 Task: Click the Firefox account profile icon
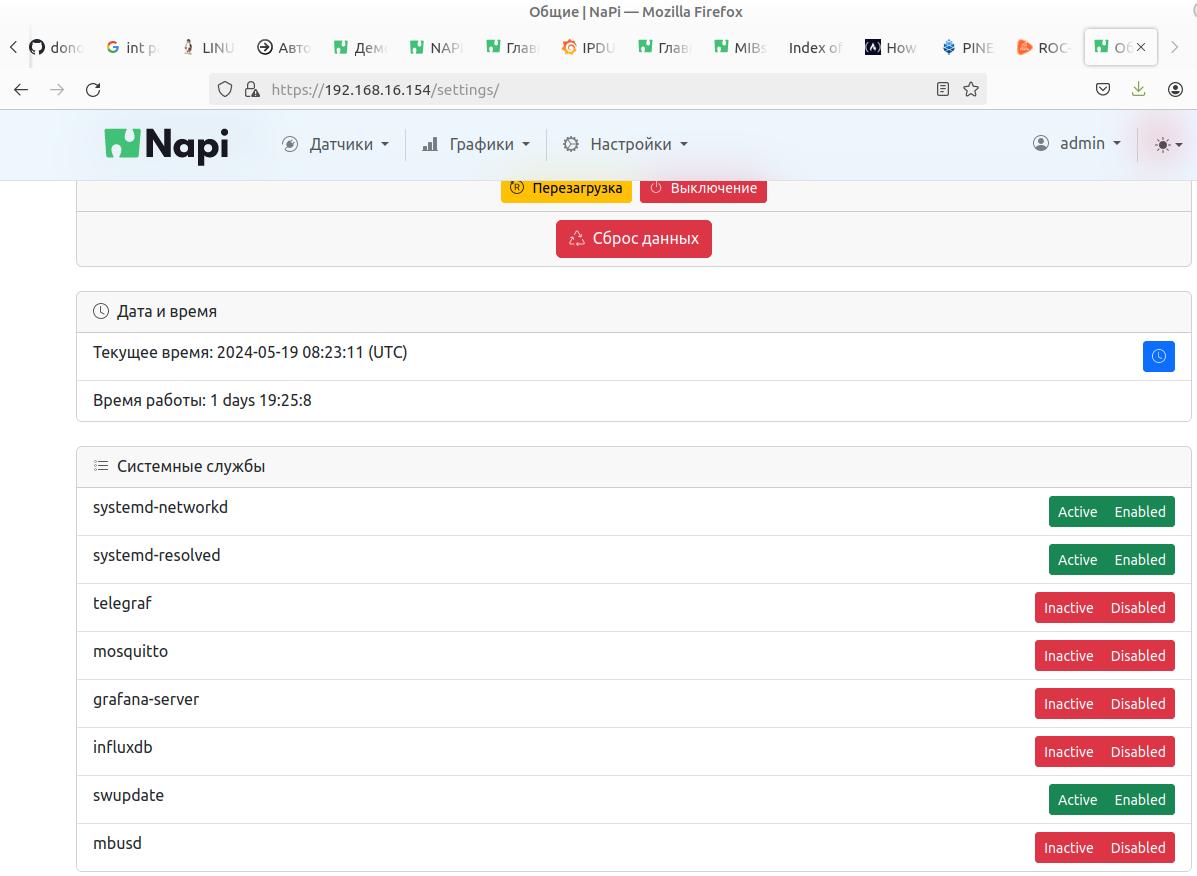(1175, 89)
